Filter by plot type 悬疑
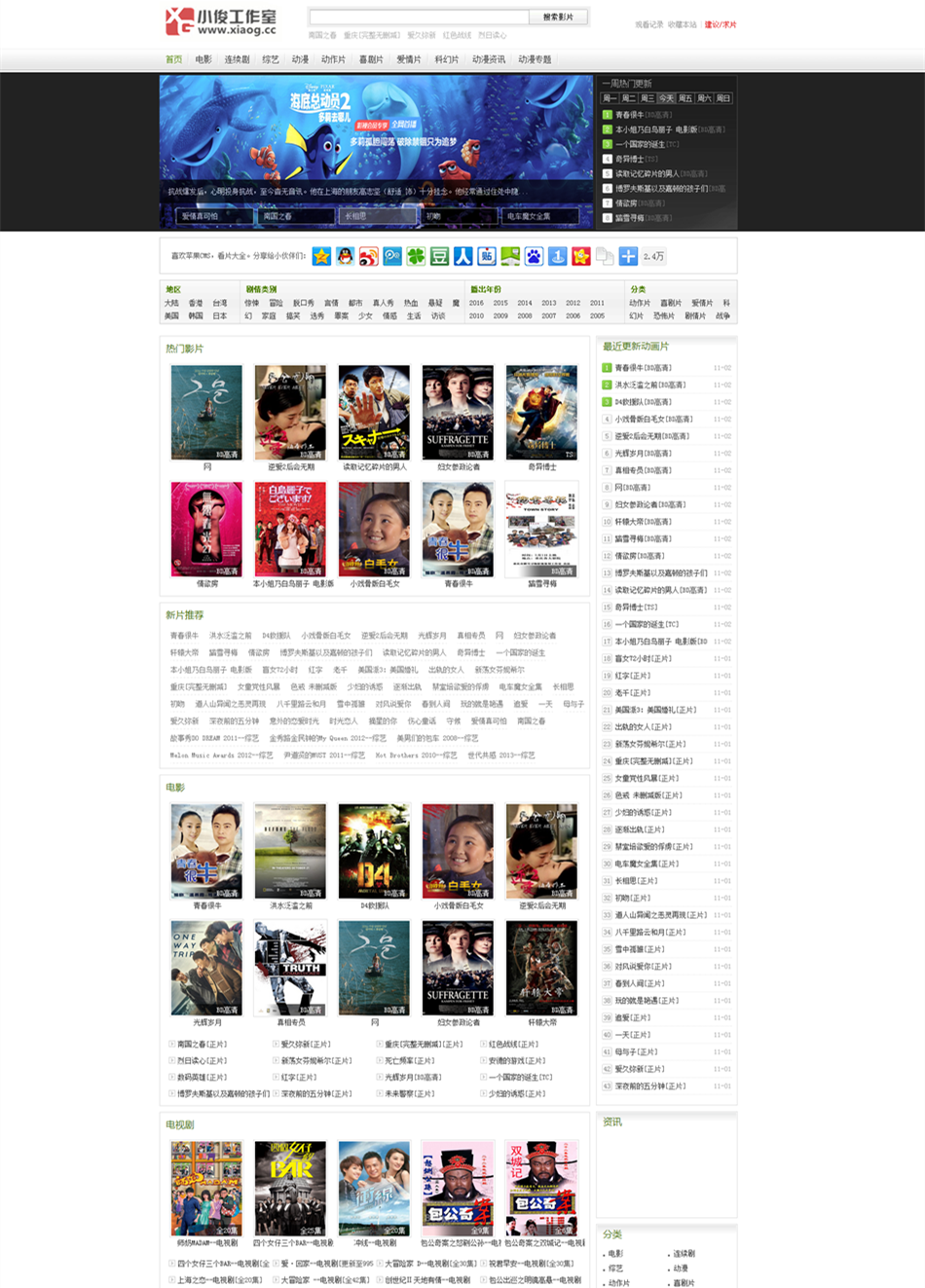Image resolution: width=925 pixels, height=1288 pixels. 435,303
